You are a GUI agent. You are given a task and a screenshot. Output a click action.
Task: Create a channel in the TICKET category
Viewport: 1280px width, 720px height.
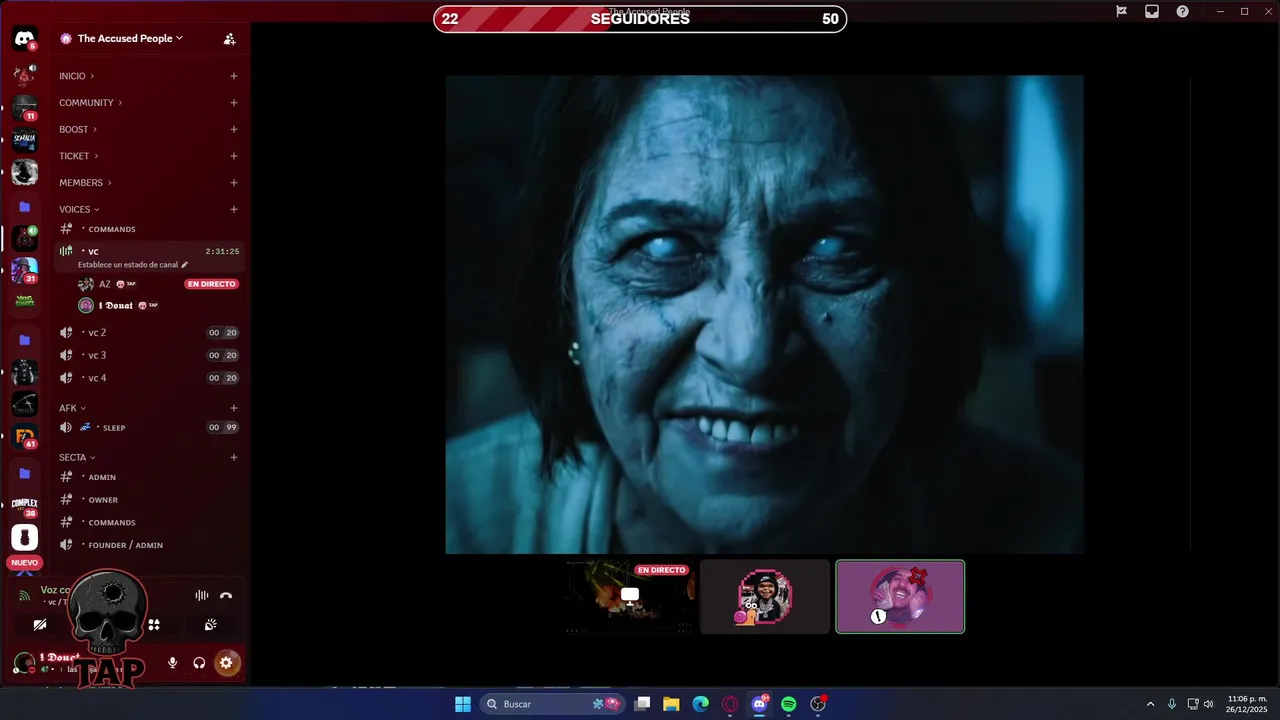tap(234, 156)
